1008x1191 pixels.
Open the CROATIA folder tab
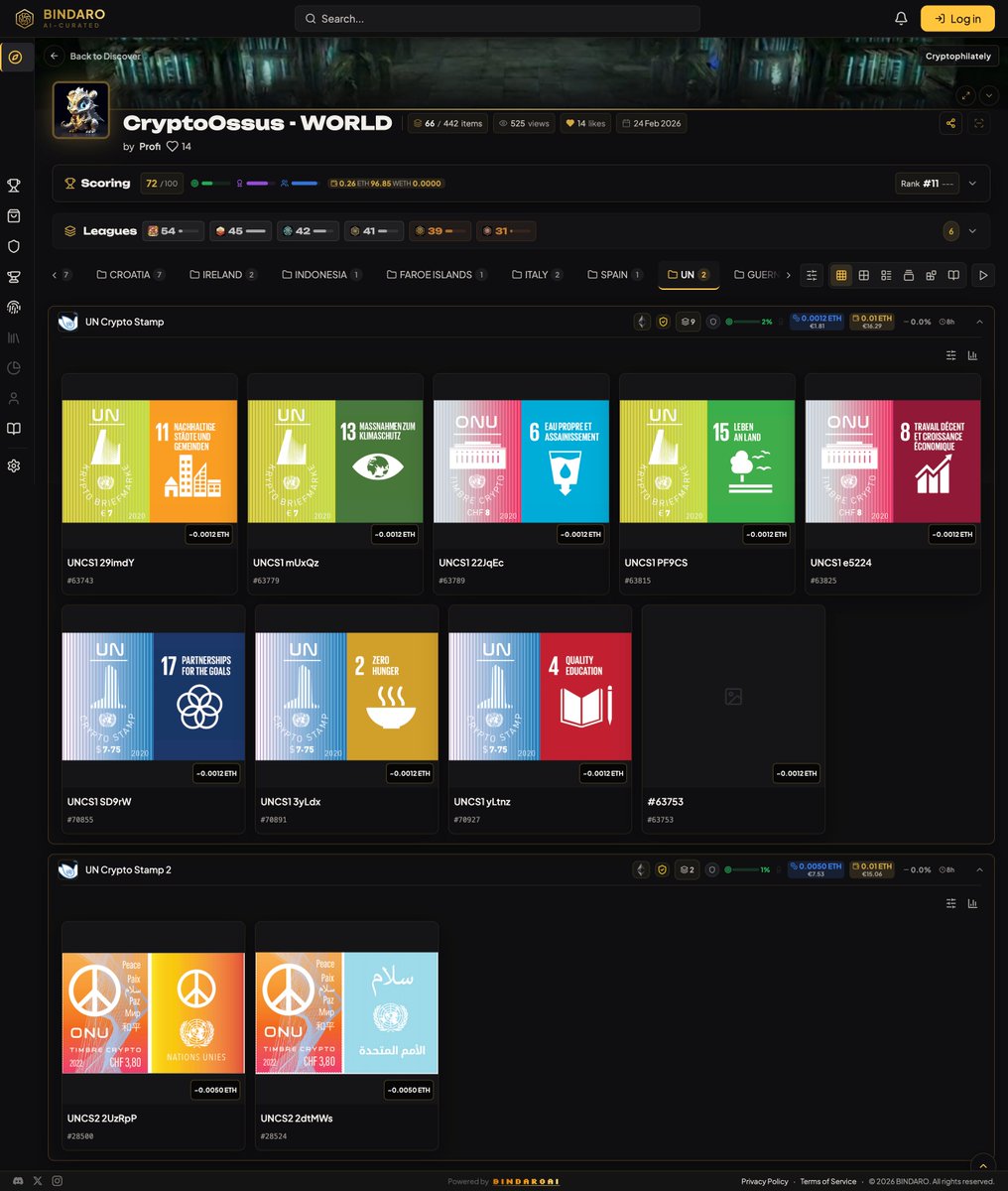(130, 275)
